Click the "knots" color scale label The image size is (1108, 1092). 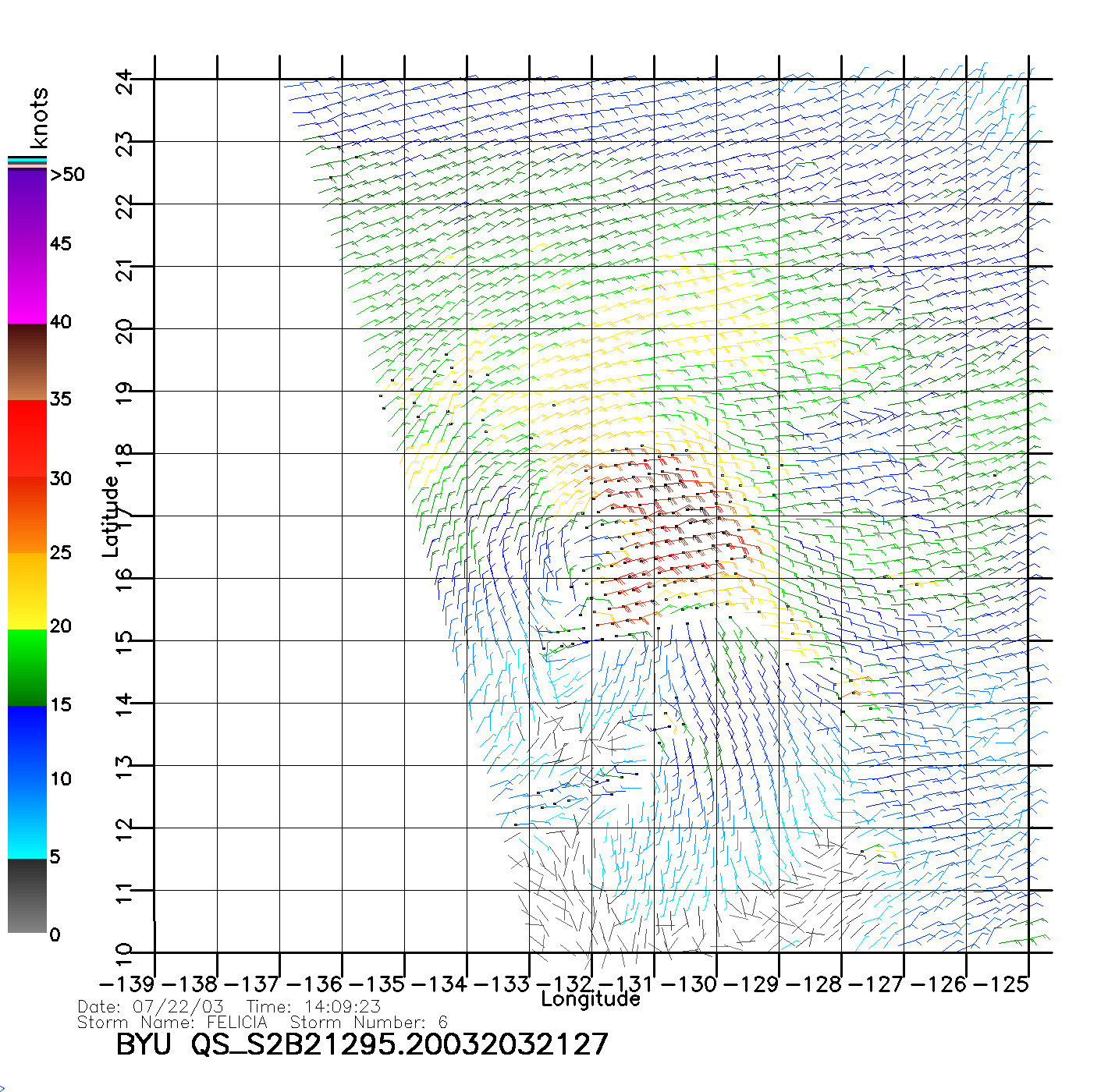39,119
